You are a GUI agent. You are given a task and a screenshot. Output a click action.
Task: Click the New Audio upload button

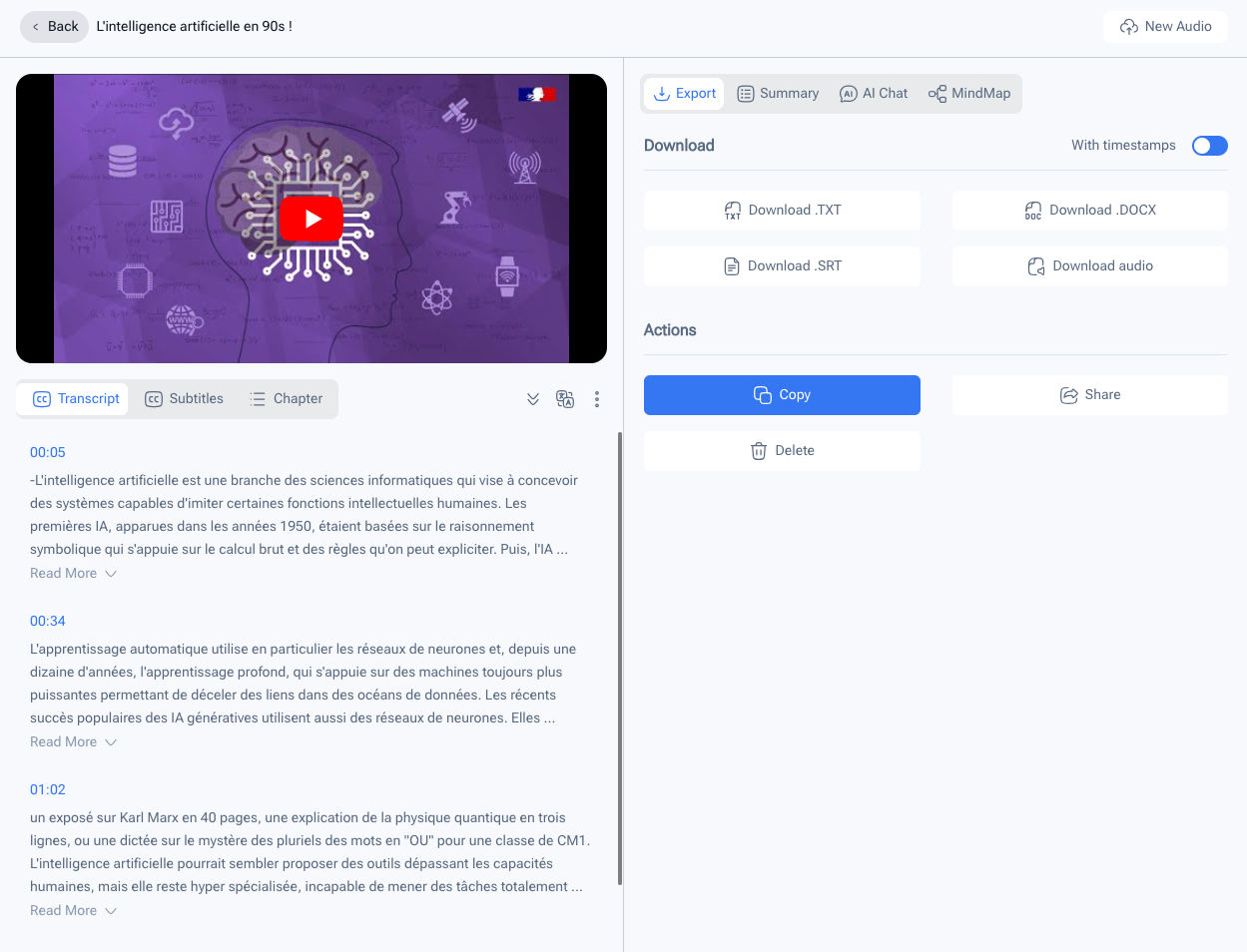pyautogui.click(x=1165, y=27)
